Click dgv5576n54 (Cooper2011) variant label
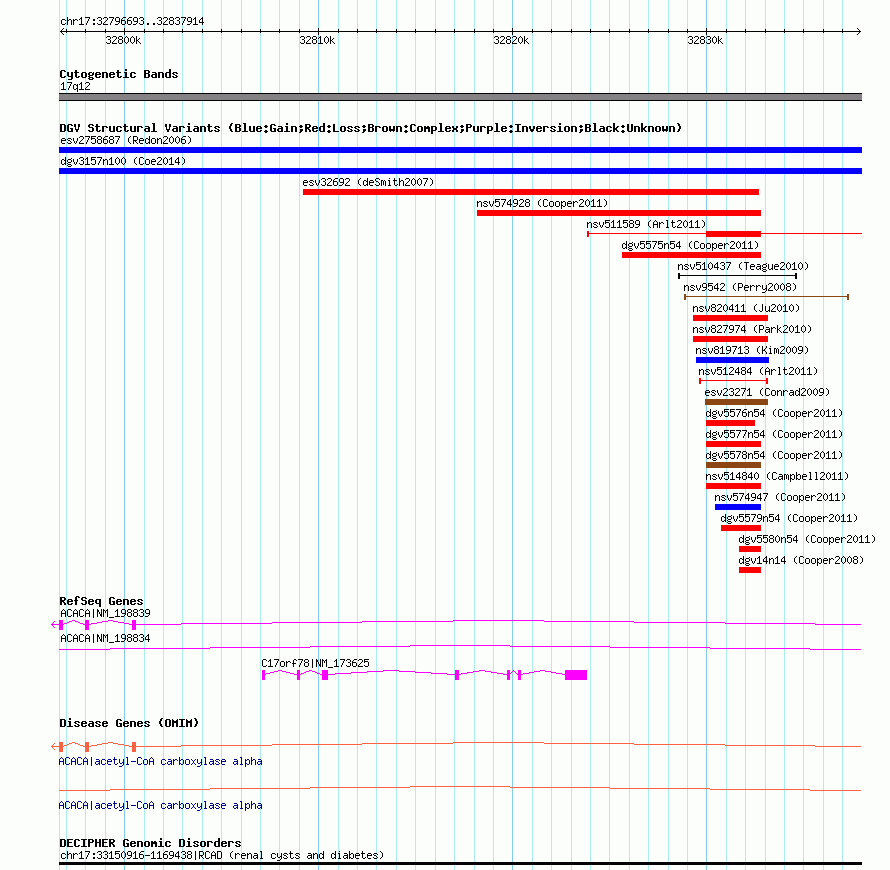This screenshot has width=890, height=870. click(774, 413)
